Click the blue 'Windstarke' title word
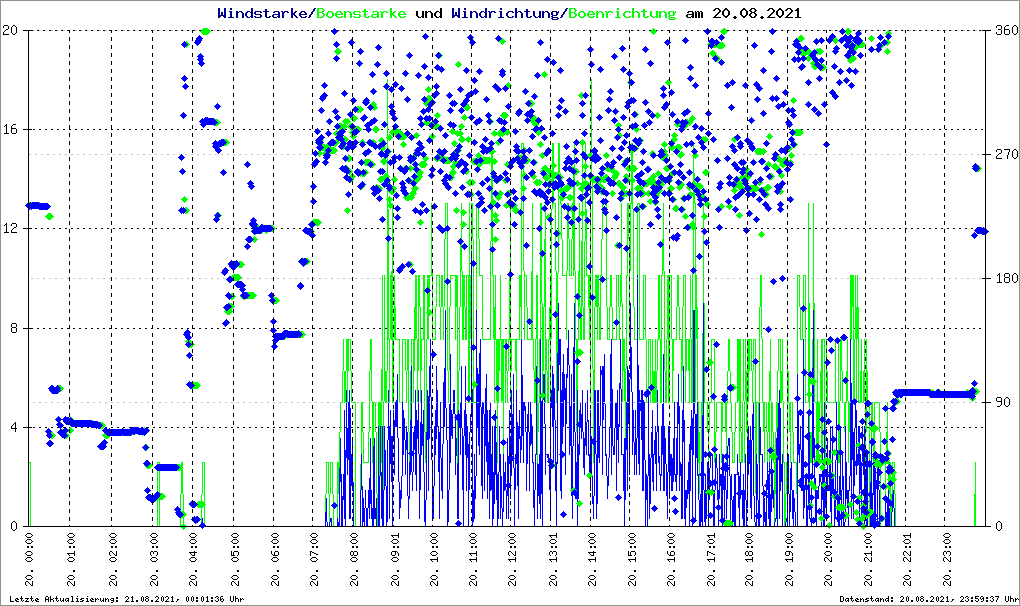 pyautogui.click(x=264, y=13)
